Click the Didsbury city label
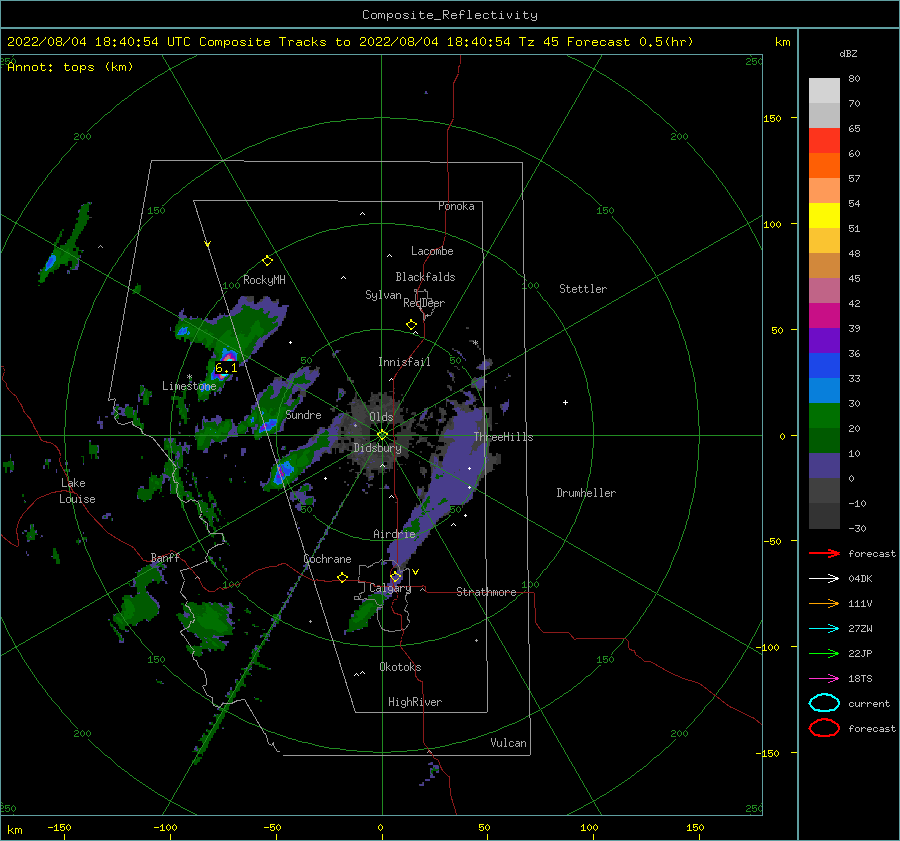This screenshot has height=841, width=900. tap(377, 448)
